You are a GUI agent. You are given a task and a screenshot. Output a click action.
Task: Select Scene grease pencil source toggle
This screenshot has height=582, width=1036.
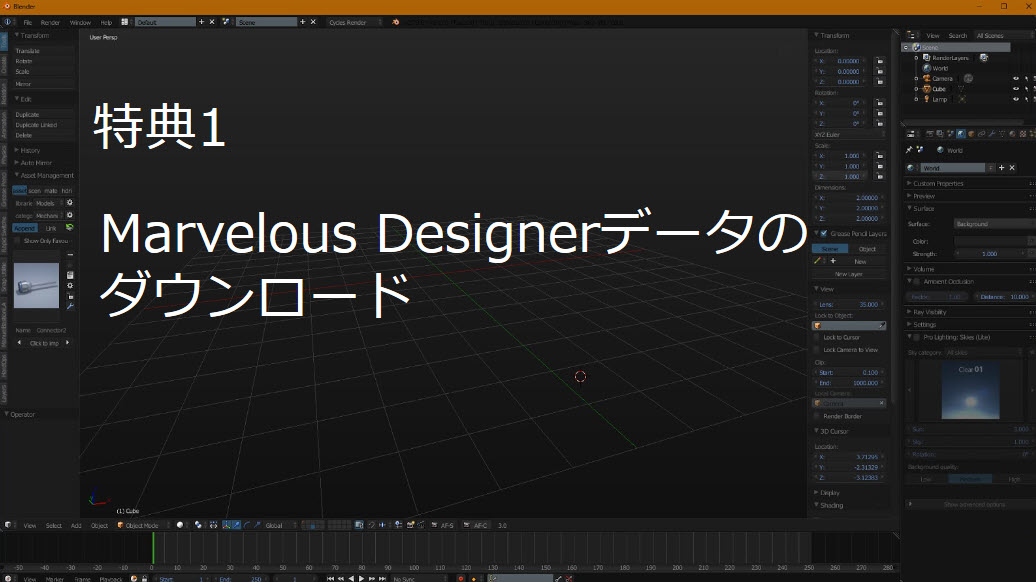coord(830,249)
